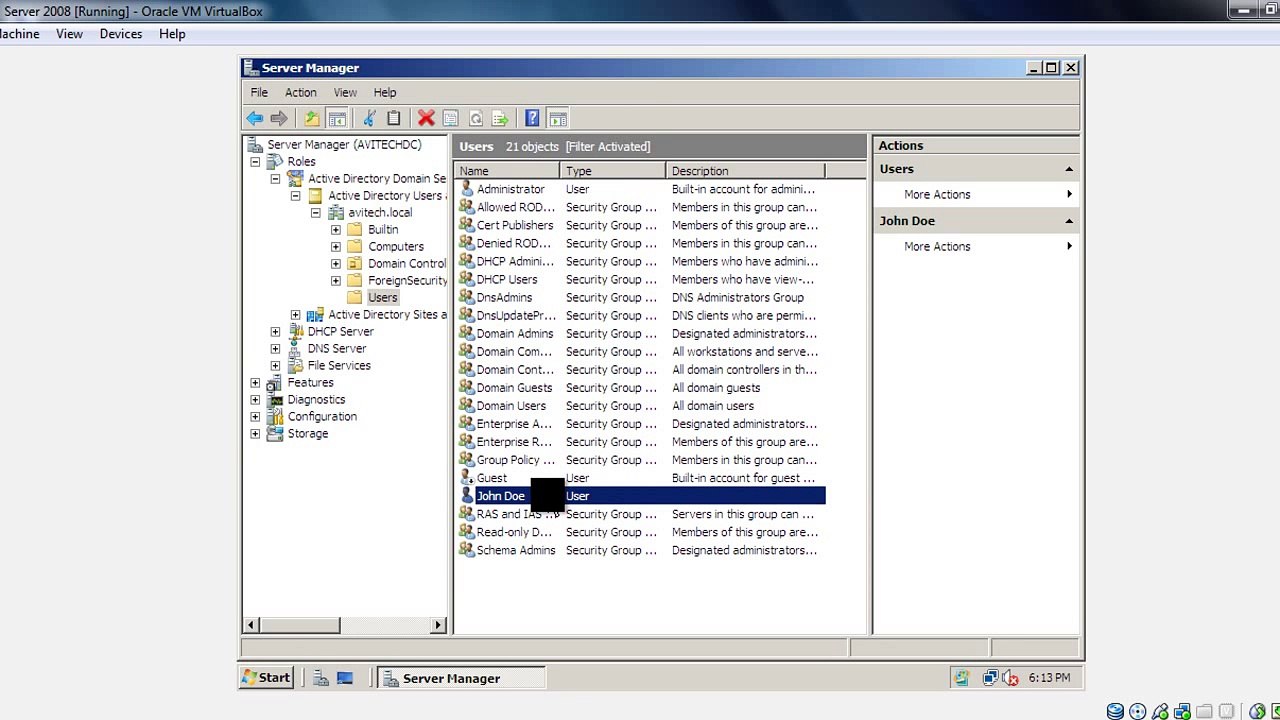Open the VirtualBox Devices menu
This screenshot has width=1280, height=720.
pyautogui.click(x=121, y=34)
